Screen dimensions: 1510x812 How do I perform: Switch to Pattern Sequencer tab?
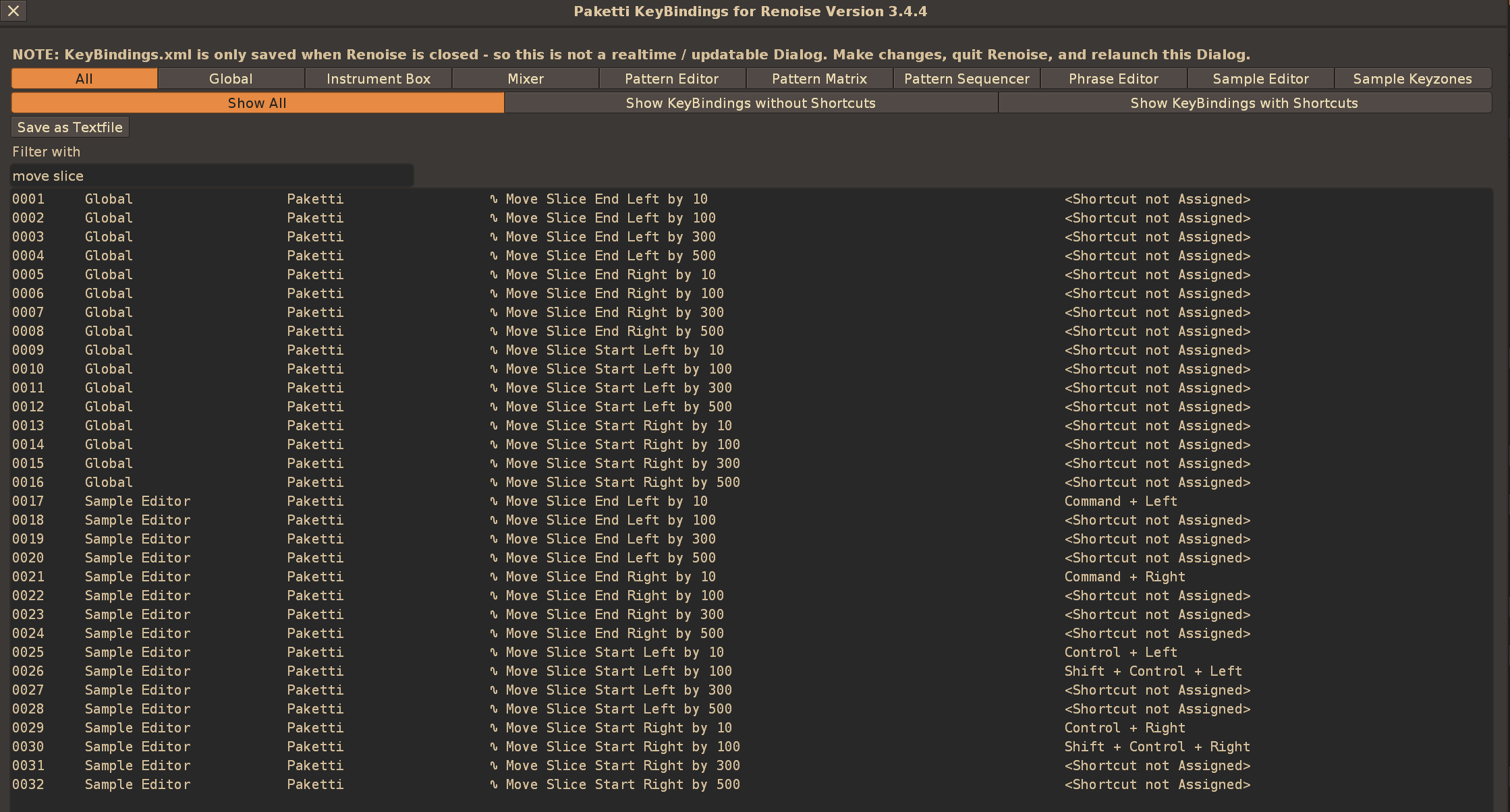tap(966, 79)
